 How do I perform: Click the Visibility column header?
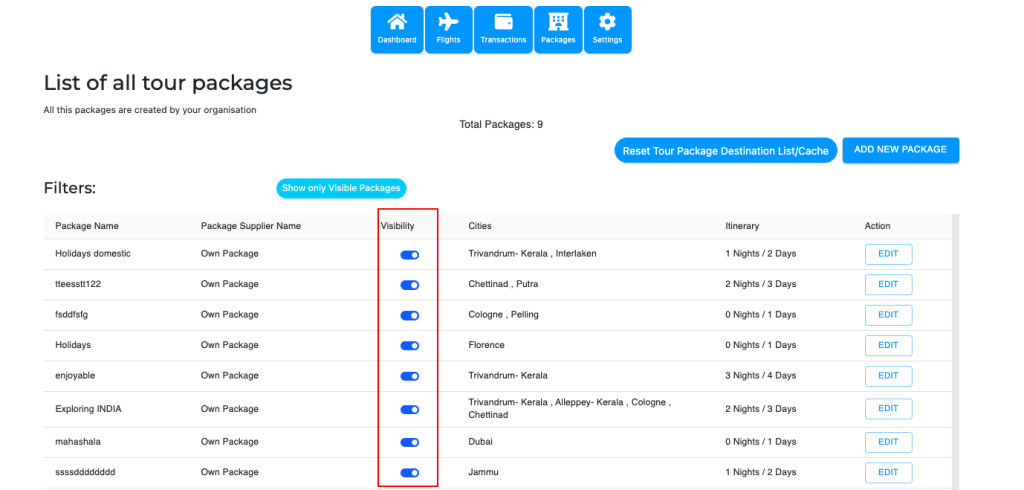click(397, 226)
